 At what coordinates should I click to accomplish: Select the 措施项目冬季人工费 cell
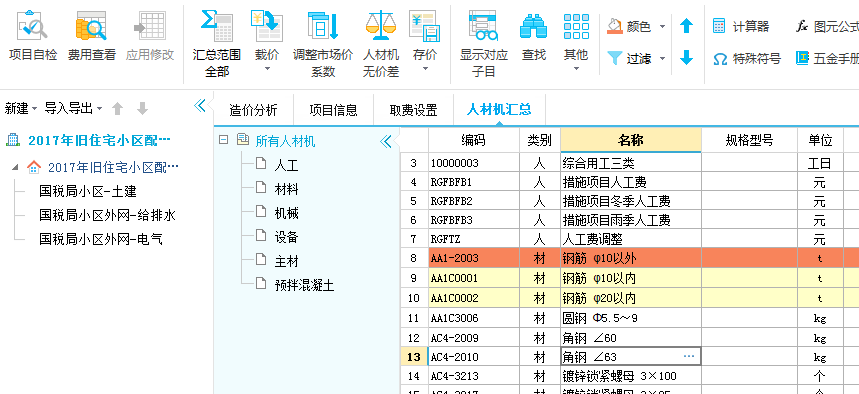tap(631, 201)
